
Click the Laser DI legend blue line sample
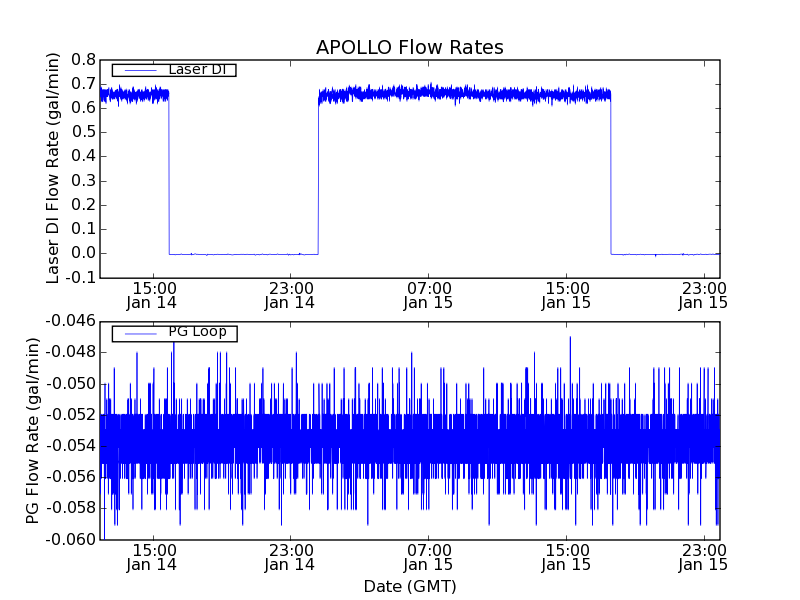click(x=138, y=70)
